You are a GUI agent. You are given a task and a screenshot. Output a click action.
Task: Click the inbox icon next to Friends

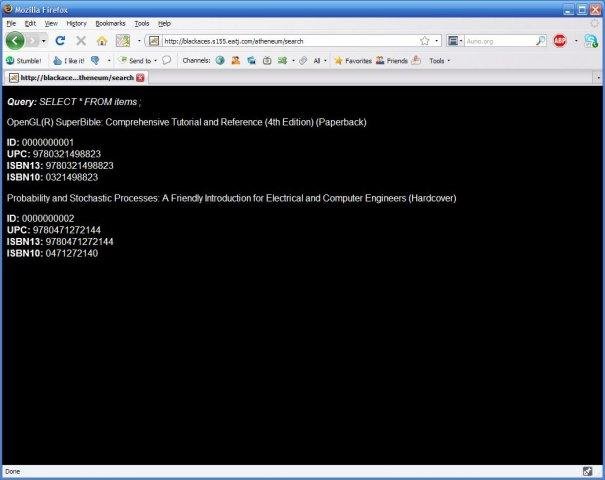tap(416, 60)
